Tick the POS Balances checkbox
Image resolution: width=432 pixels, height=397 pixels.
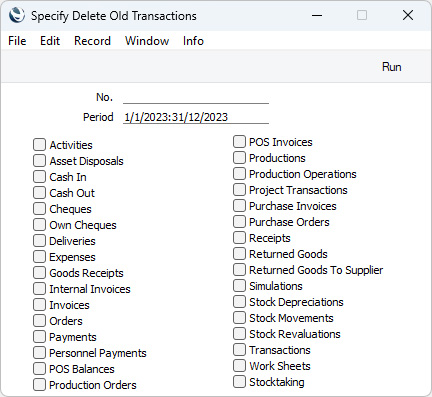point(39,369)
